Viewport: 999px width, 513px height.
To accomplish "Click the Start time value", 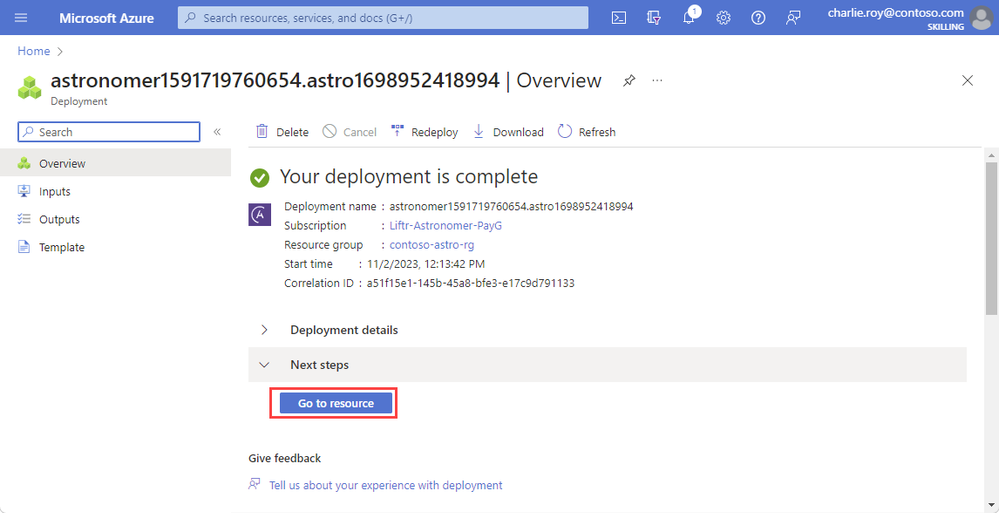I will coord(427,264).
